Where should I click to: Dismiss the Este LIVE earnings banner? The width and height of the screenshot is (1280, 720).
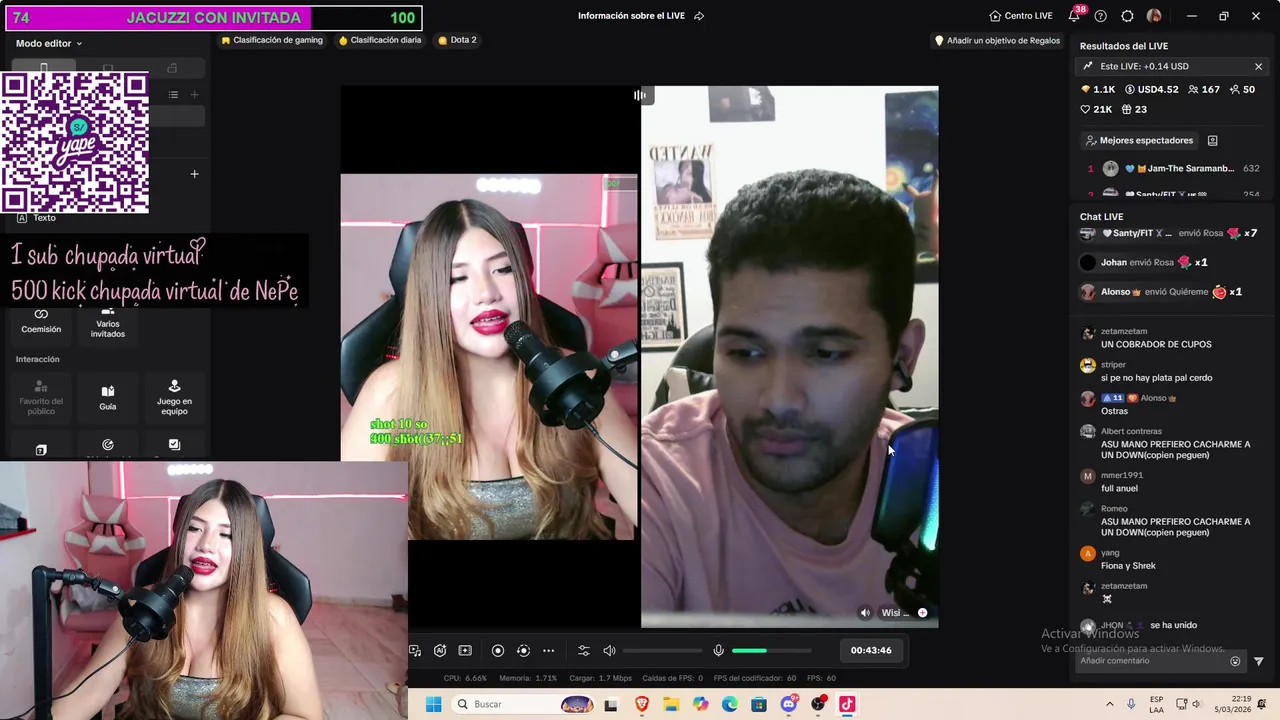coord(1258,66)
